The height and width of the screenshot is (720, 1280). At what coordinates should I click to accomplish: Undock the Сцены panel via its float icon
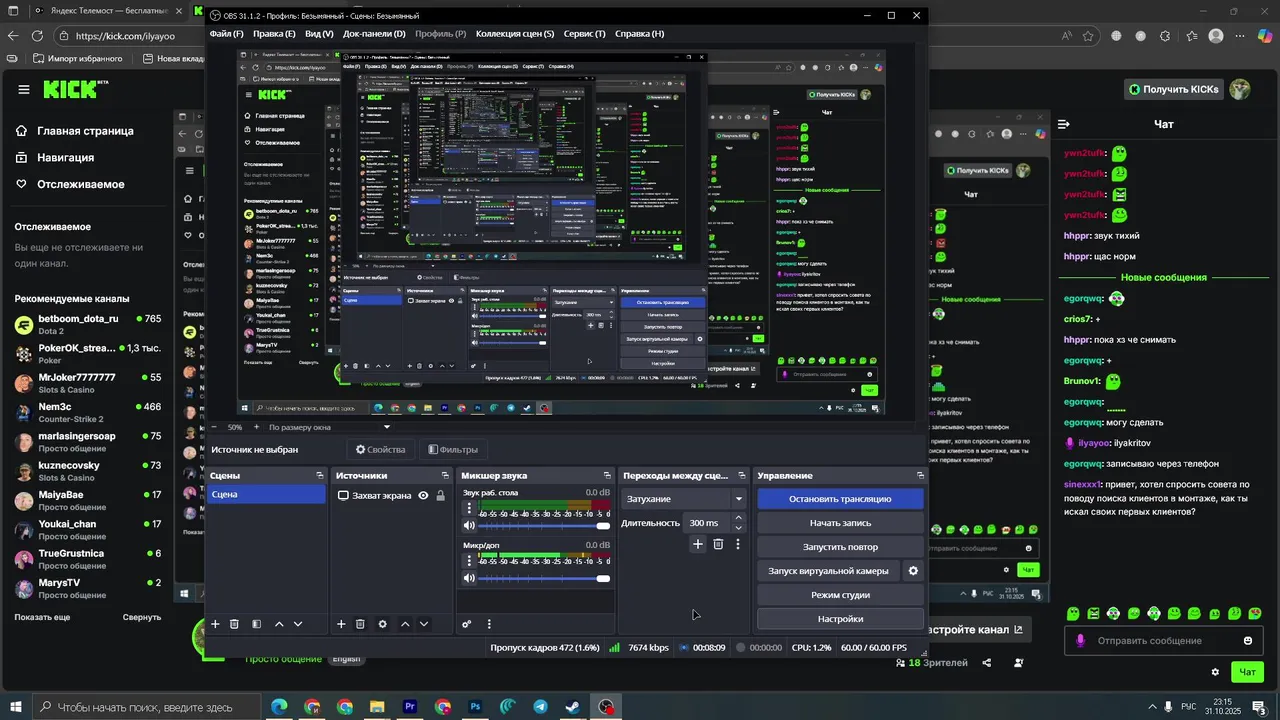320,476
